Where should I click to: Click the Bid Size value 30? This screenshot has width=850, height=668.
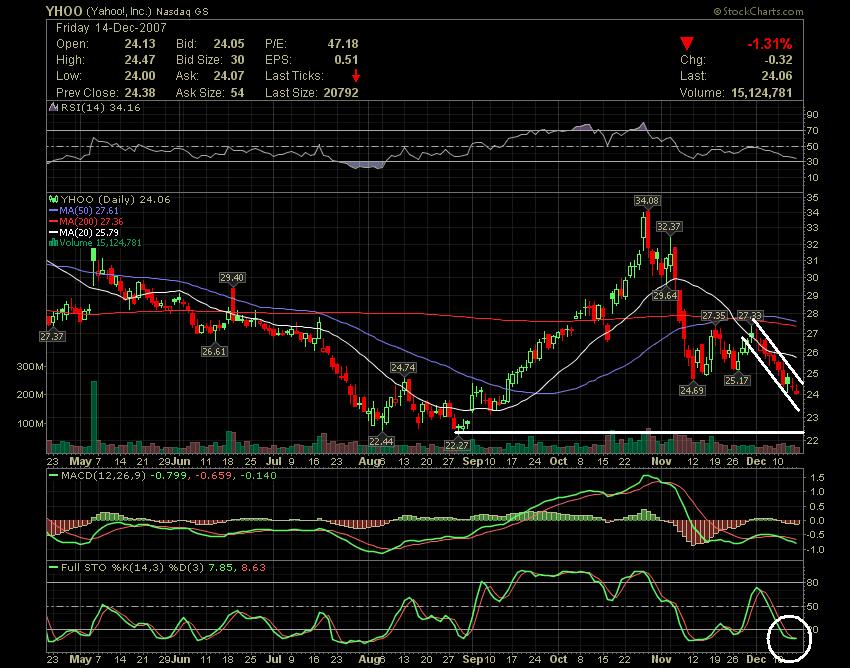pos(237,60)
